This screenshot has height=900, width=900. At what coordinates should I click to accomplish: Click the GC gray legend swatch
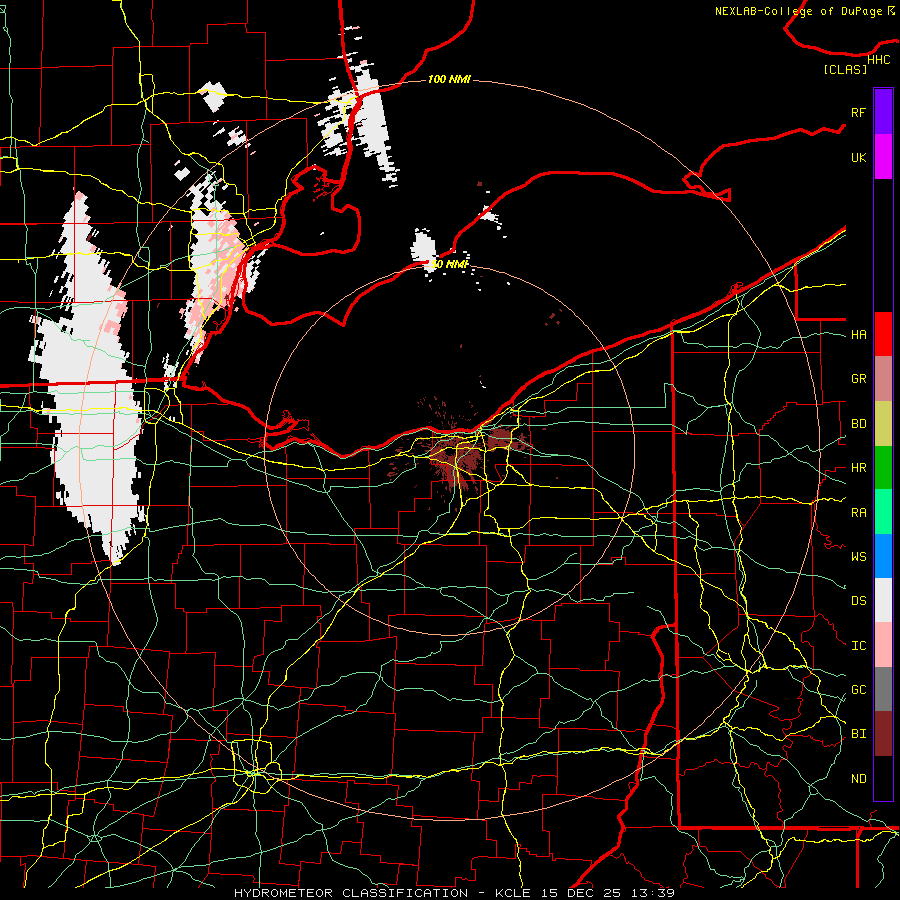pyautogui.click(x=883, y=689)
